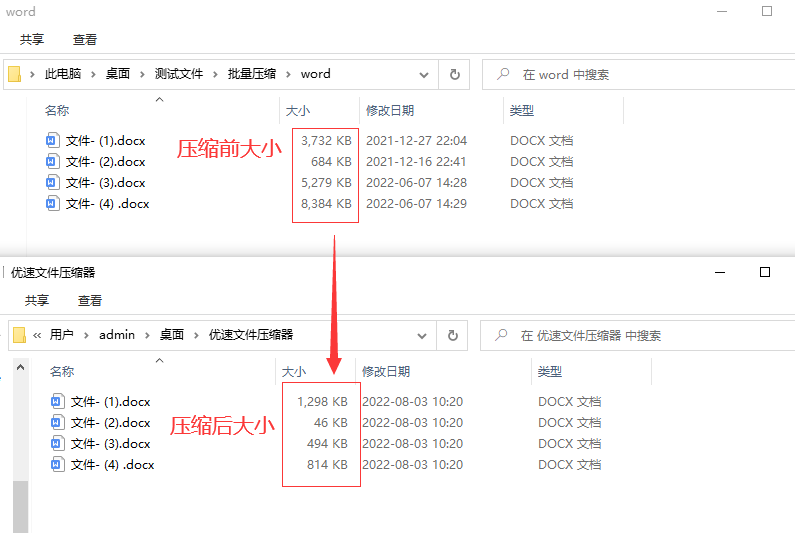Viewport: 795px width, 533px height.
Task: Select 桌面 breadcrumb in word window path
Action: pyautogui.click(x=118, y=74)
